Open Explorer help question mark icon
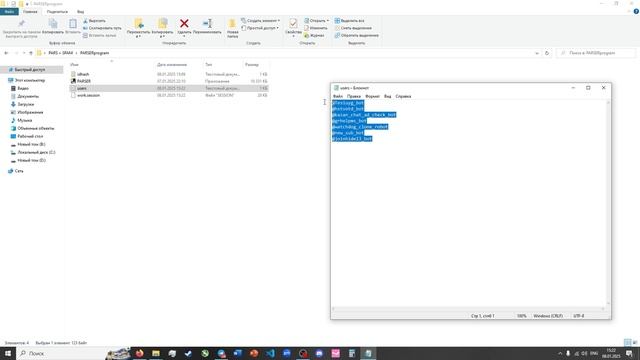The image size is (640, 360). 636,11
